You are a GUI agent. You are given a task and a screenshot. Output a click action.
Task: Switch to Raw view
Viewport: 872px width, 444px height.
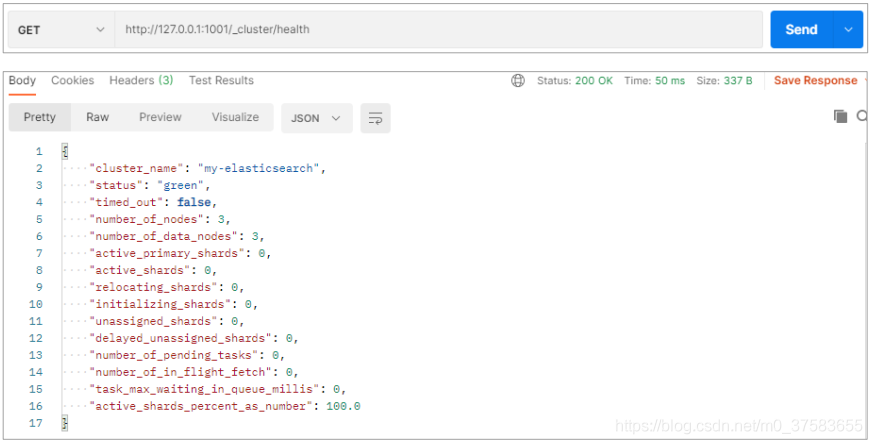[97, 117]
